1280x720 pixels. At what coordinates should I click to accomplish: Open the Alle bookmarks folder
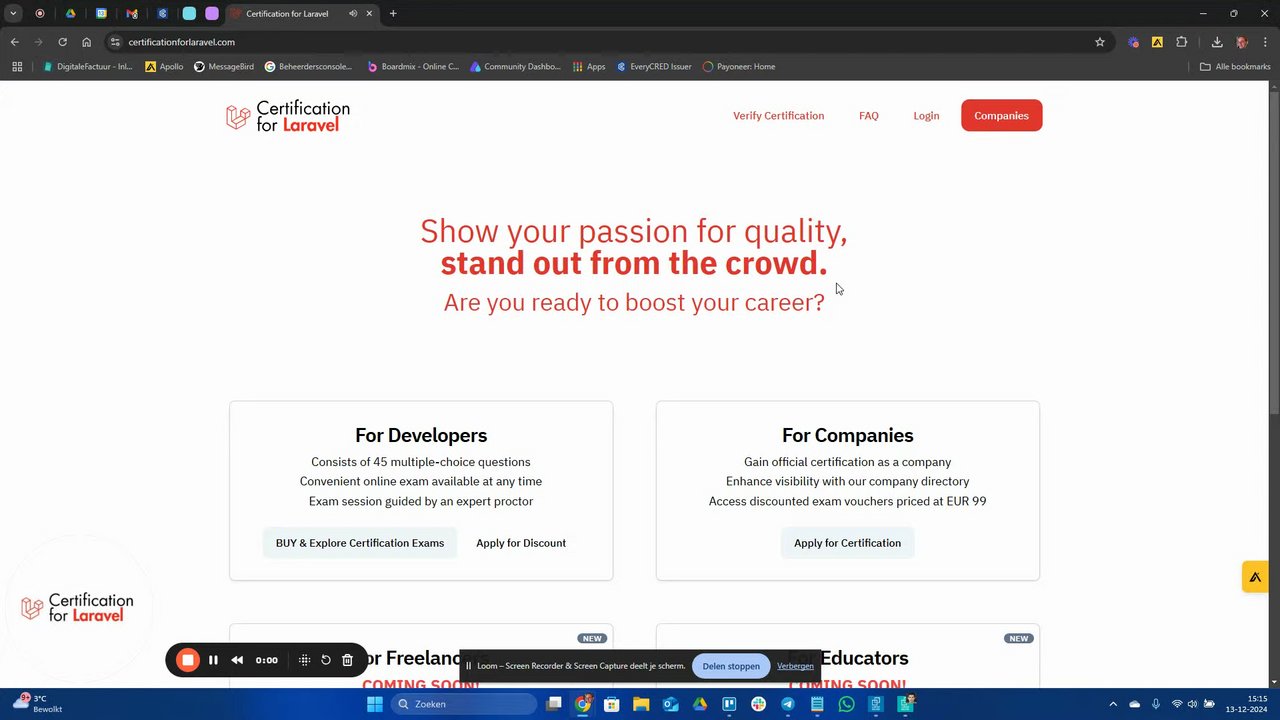point(1235,67)
